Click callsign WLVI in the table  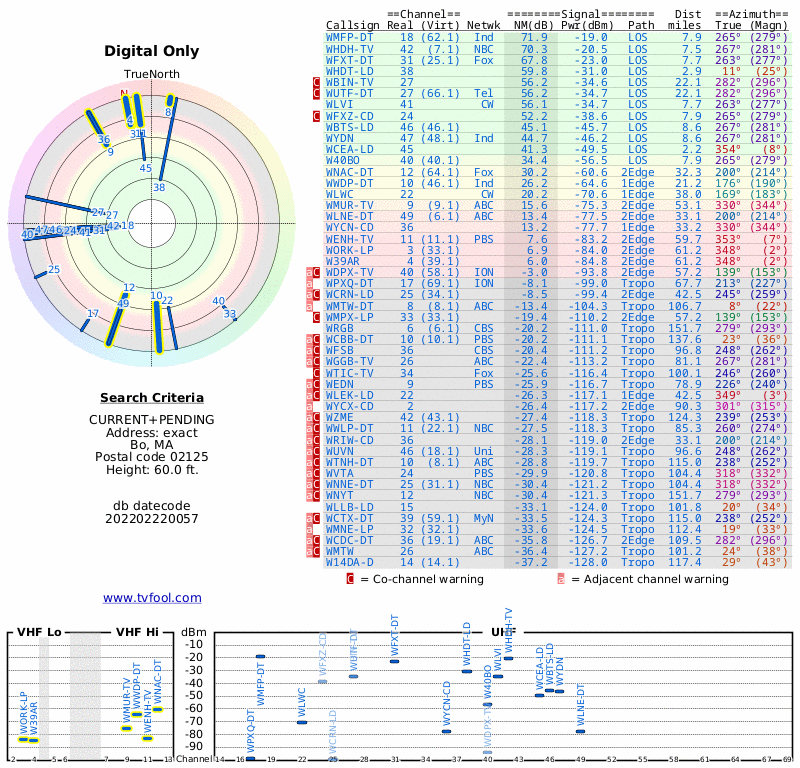[x=339, y=104]
